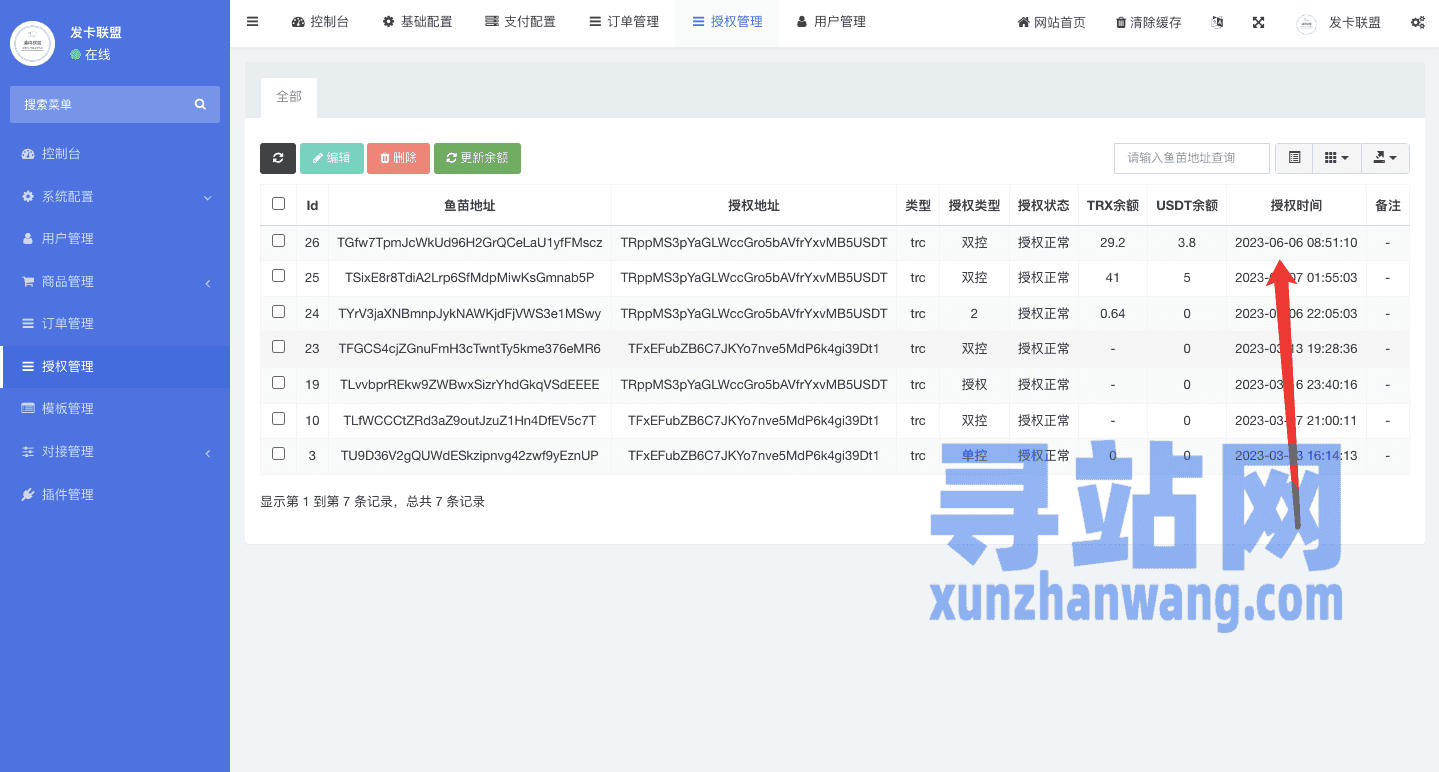1439x772 pixels.
Task: Sort by the Id column header
Action: 312,205
